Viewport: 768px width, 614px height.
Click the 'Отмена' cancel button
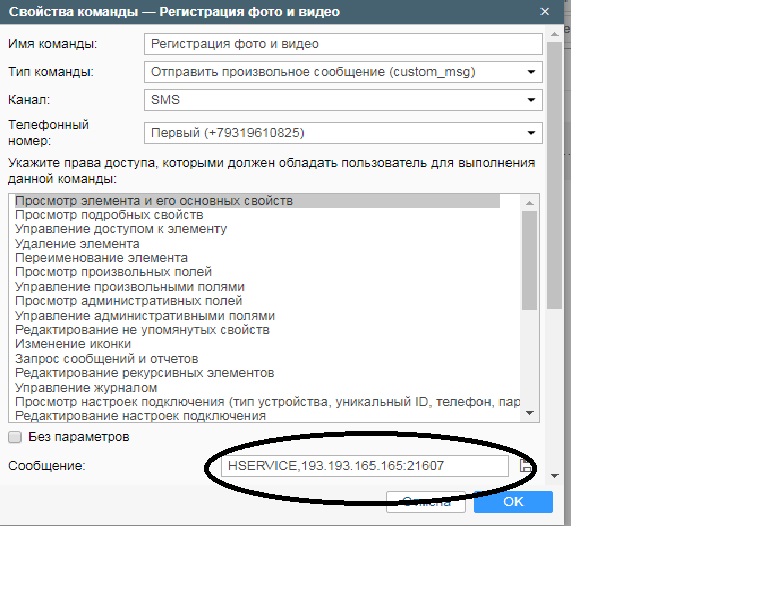tap(425, 502)
